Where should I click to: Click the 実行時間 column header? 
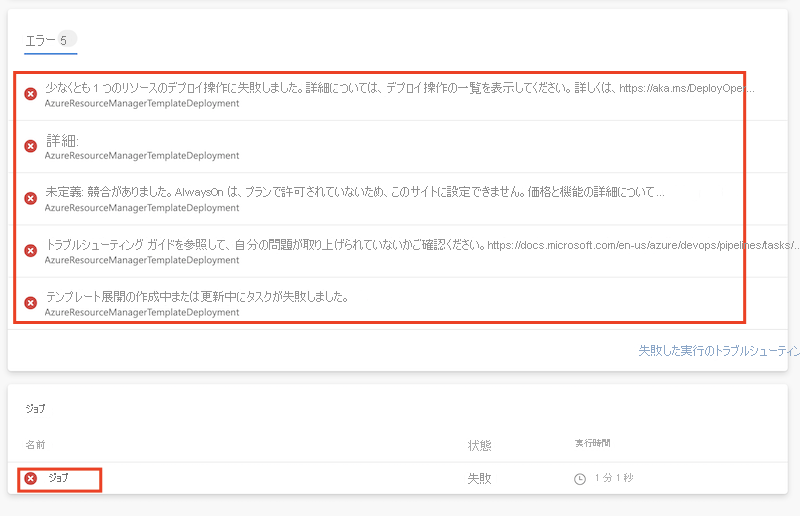click(592, 443)
